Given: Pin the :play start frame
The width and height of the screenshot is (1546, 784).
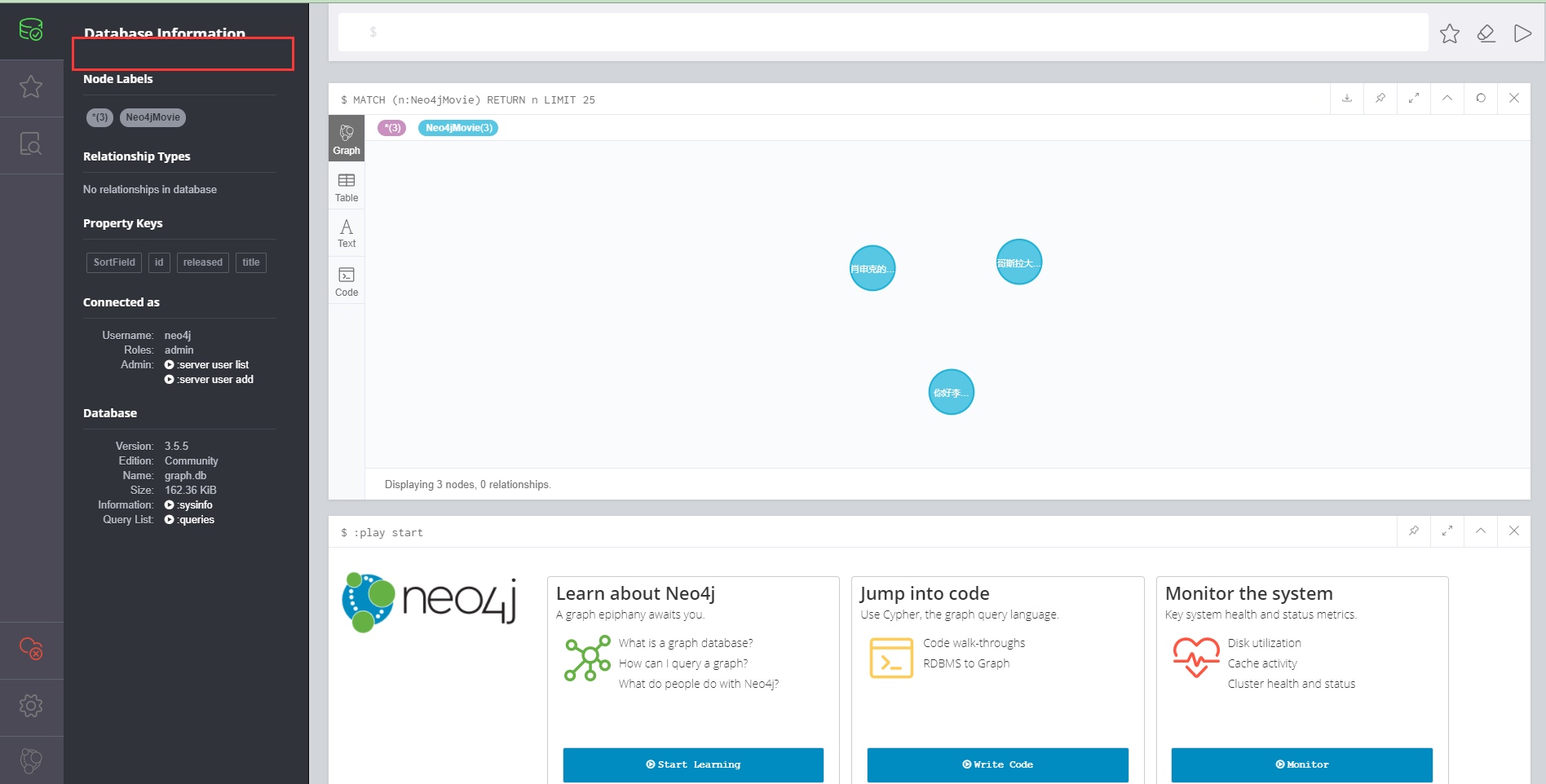Looking at the screenshot, I should tap(1413, 531).
